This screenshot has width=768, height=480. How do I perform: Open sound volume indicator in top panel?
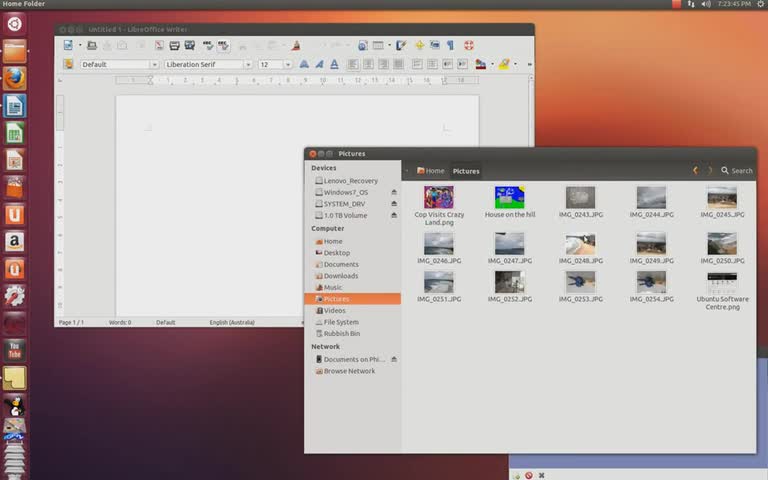[706, 4]
